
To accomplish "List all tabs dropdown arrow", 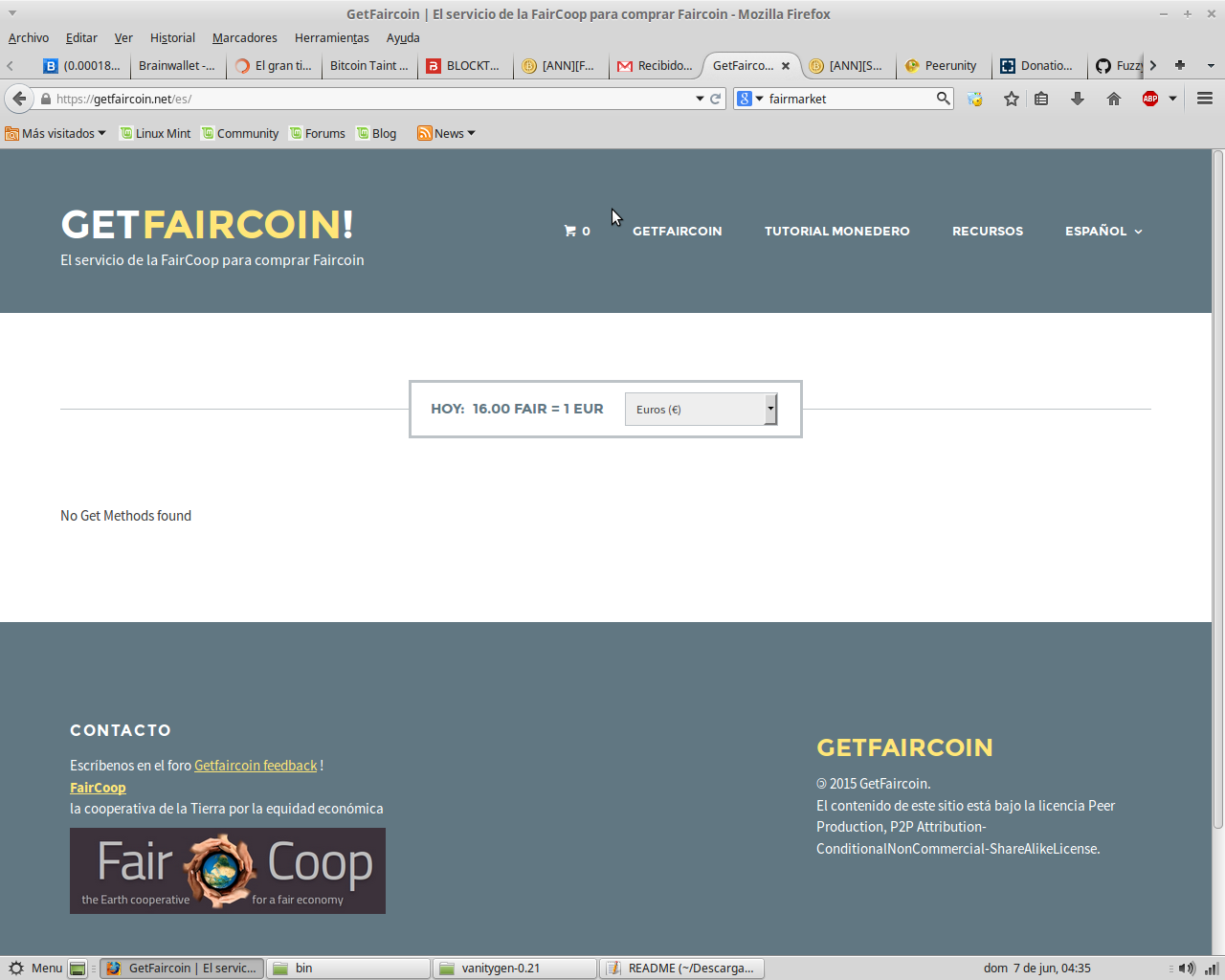I will point(1211,66).
